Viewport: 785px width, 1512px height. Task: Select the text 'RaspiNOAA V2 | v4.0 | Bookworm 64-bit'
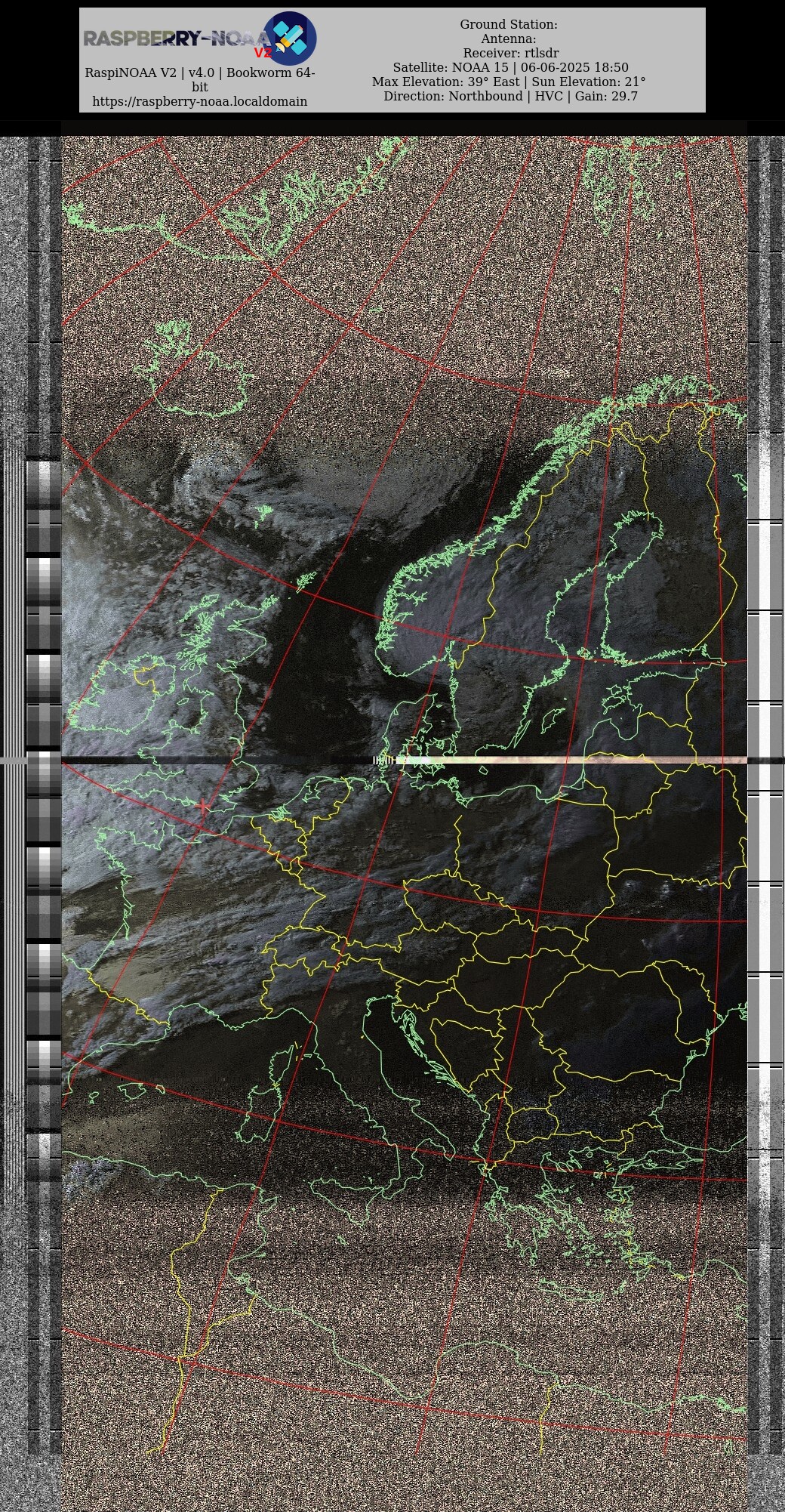point(199,80)
